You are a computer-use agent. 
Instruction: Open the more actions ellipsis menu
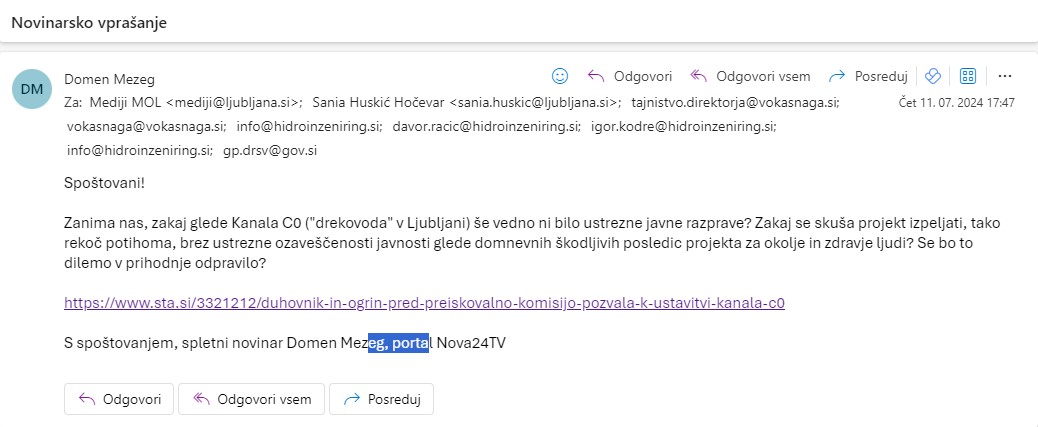(1004, 76)
